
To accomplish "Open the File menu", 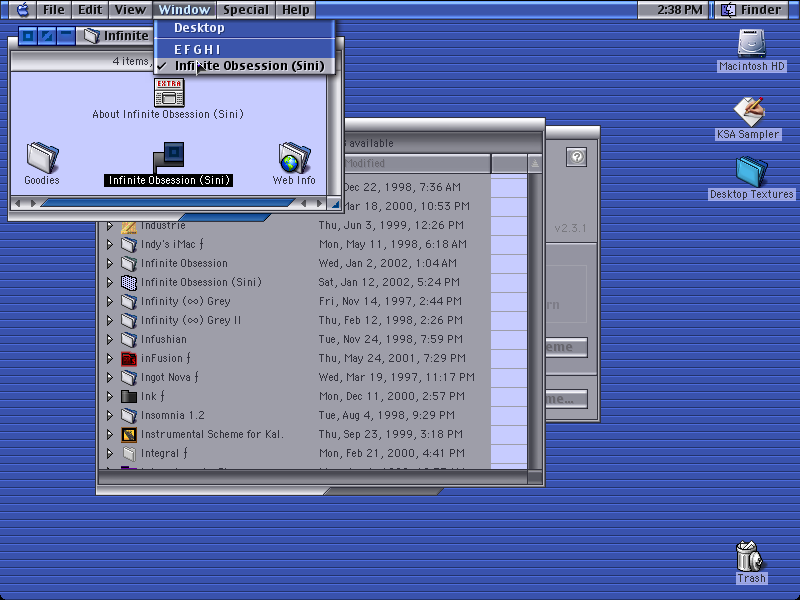I will (x=54, y=10).
